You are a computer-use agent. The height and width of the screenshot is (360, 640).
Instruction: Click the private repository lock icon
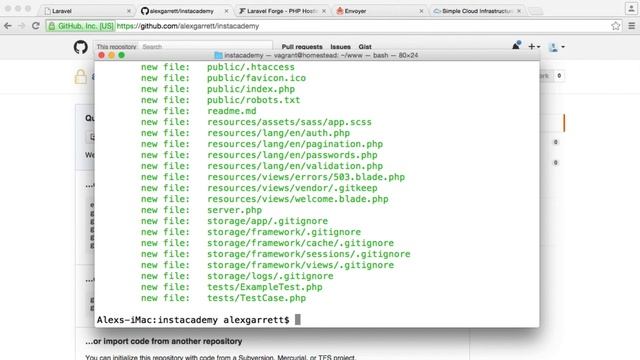coord(81,76)
